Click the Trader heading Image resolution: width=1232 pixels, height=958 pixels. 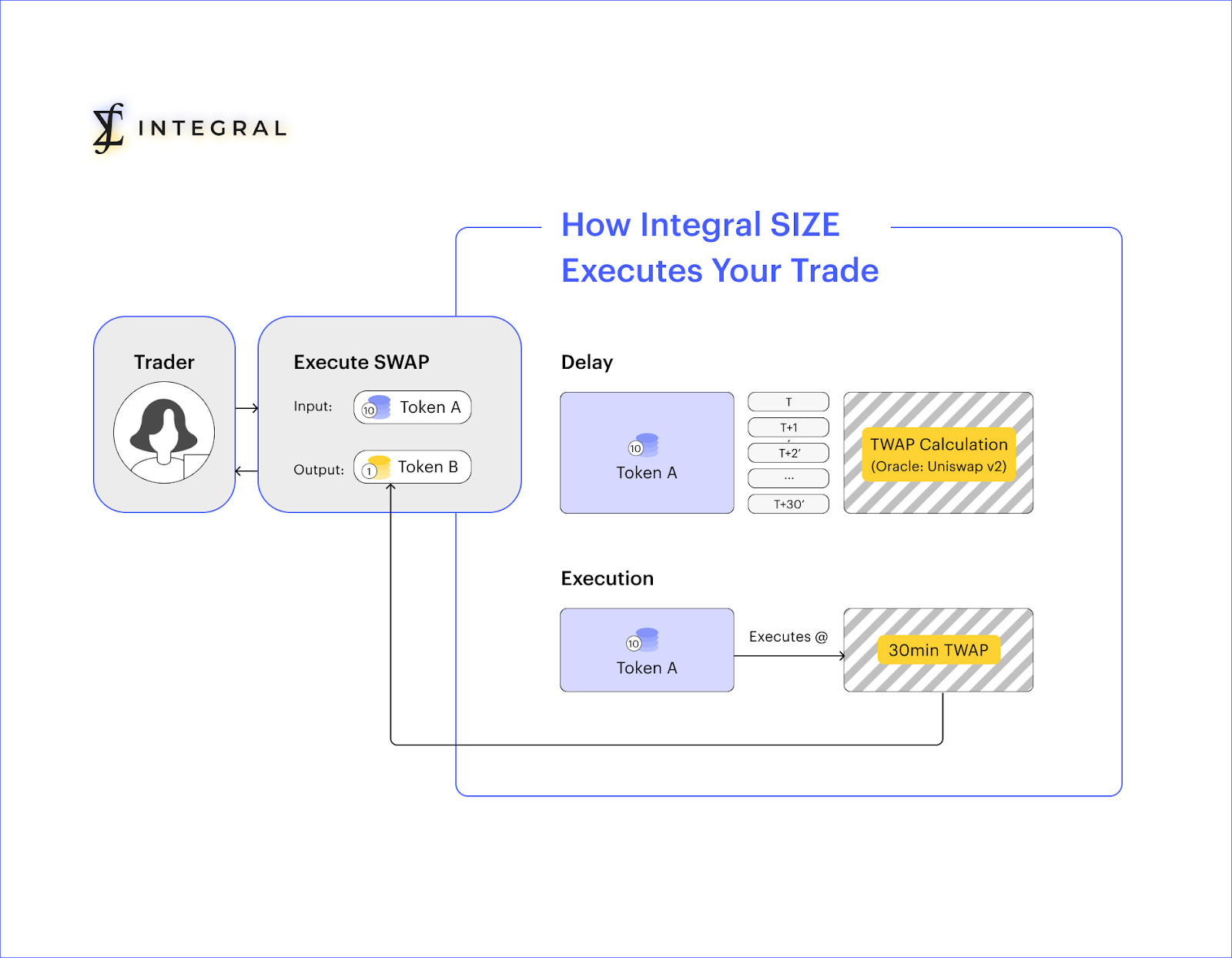coord(164,362)
